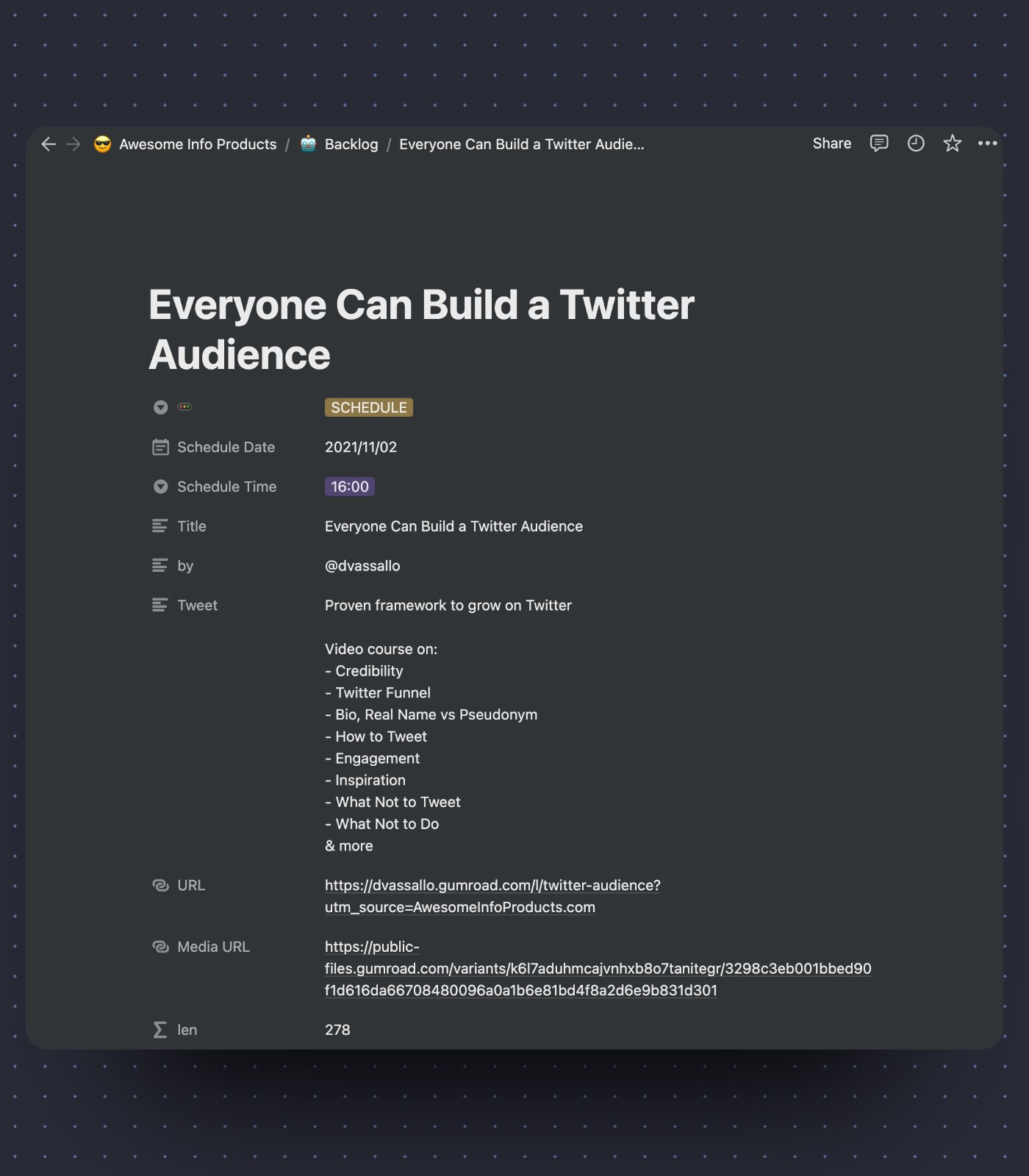This screenshot has height=1176, width=1029.
Task: Click the by property label
Action: (x=185, y=566)
